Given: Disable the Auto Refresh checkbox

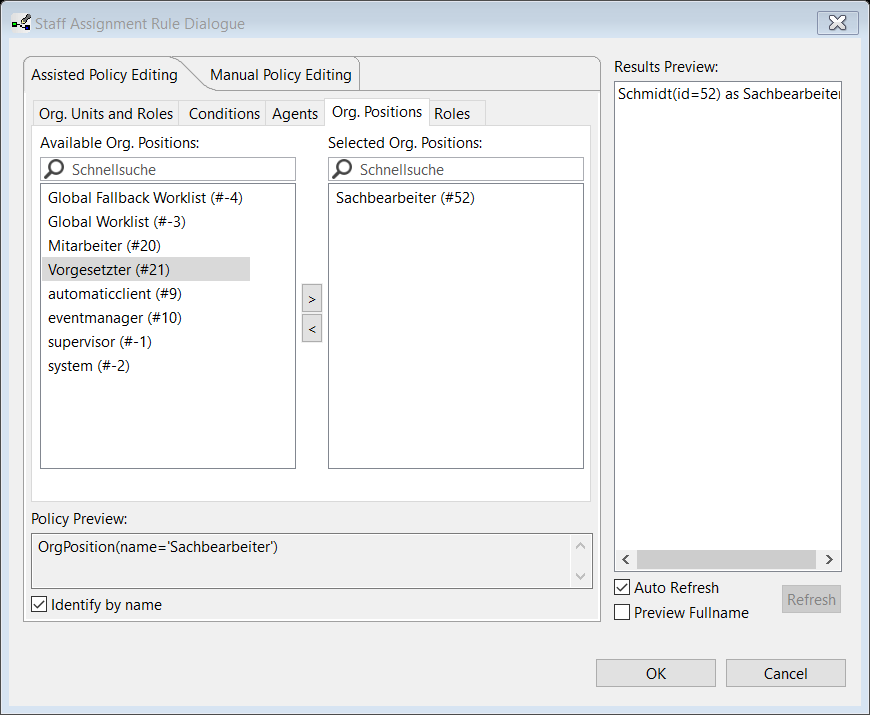Looking at the screenshot, I should click(x=622, y=588).
